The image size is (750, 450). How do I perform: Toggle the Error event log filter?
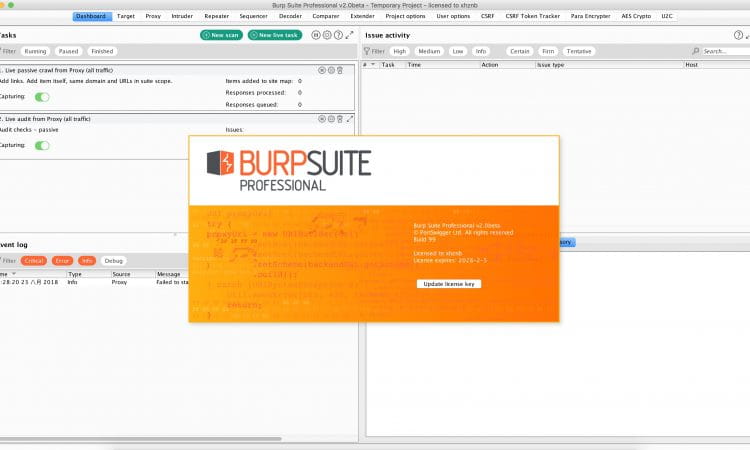pyautogui.click(x=62, y=261)
